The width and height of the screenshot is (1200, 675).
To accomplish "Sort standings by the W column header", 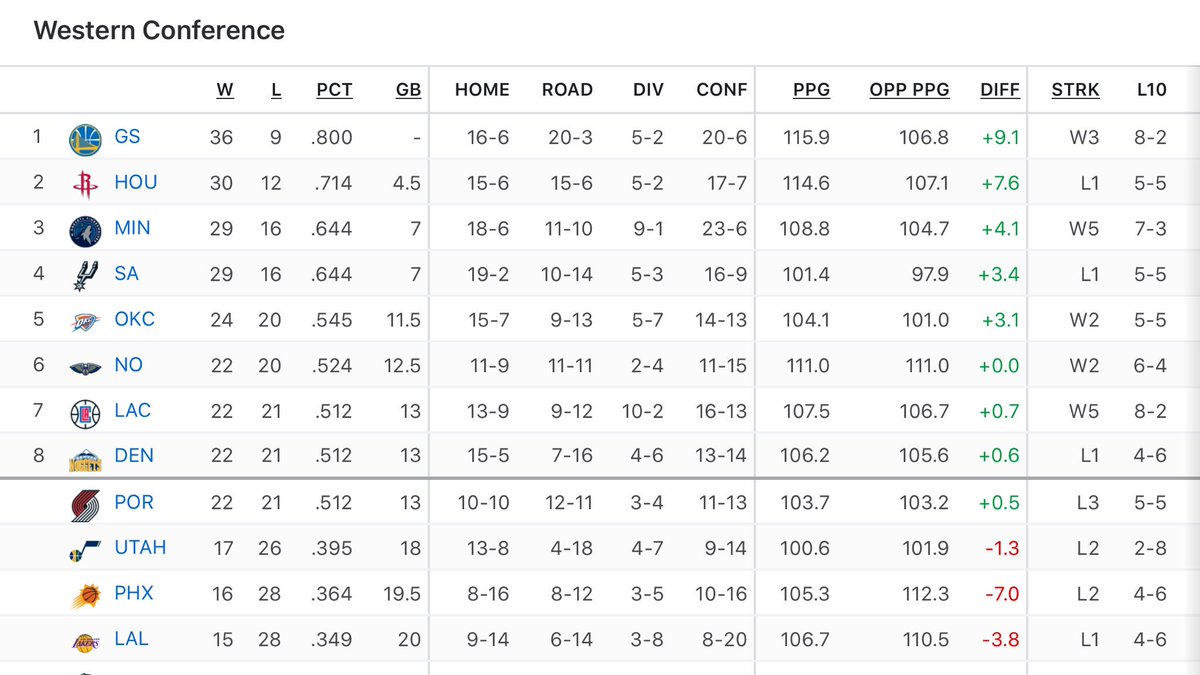I will click(225, 90).
